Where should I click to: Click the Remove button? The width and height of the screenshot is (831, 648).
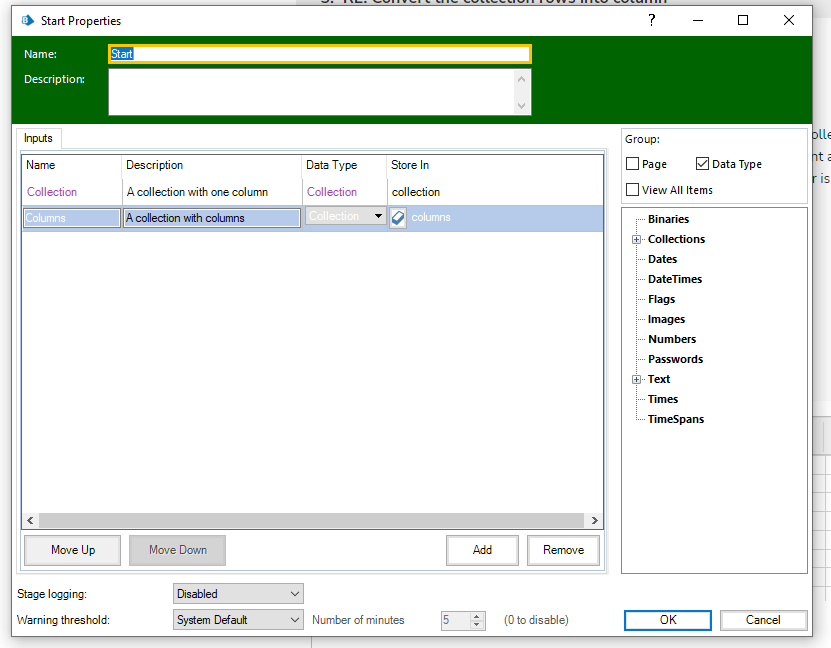pos(563,550)
